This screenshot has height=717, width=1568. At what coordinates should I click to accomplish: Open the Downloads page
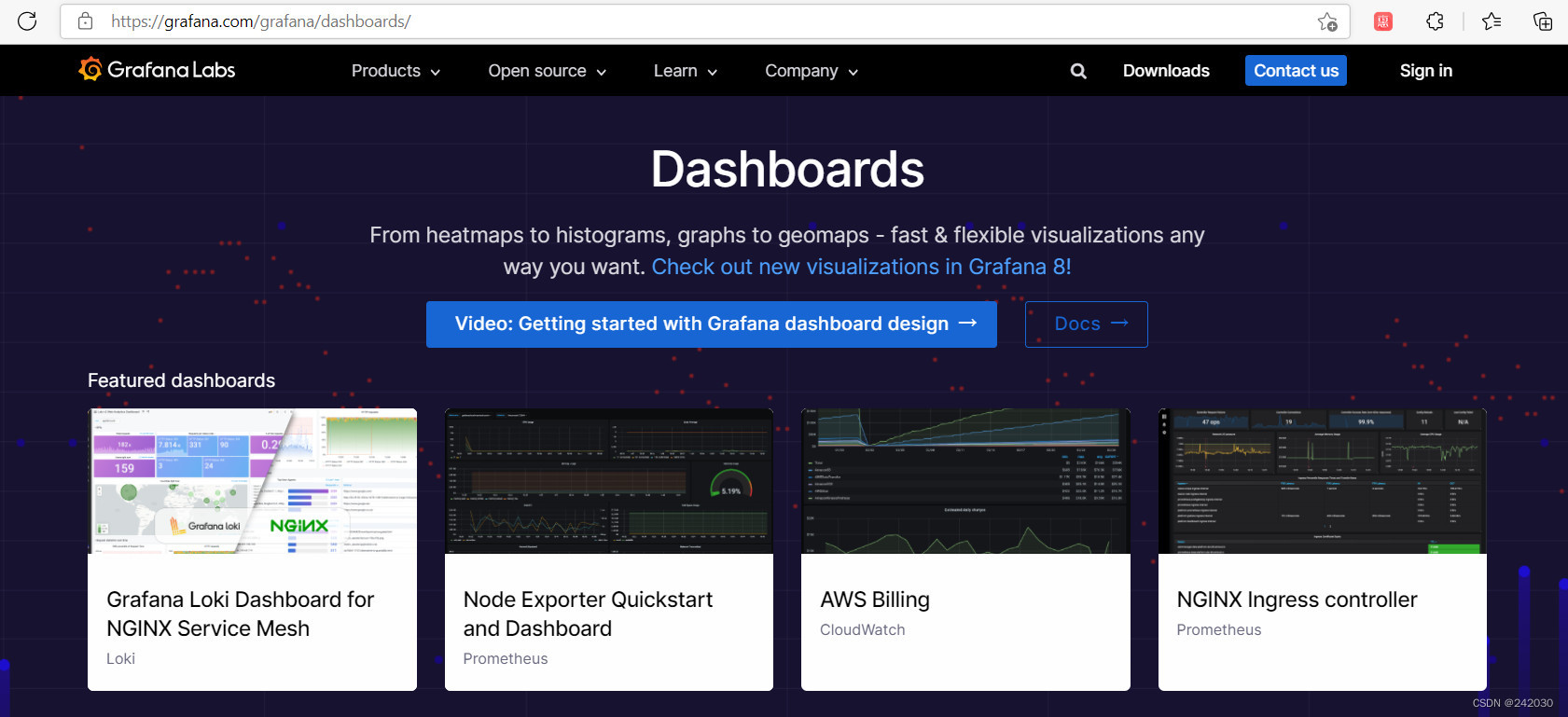(1166, 71)
